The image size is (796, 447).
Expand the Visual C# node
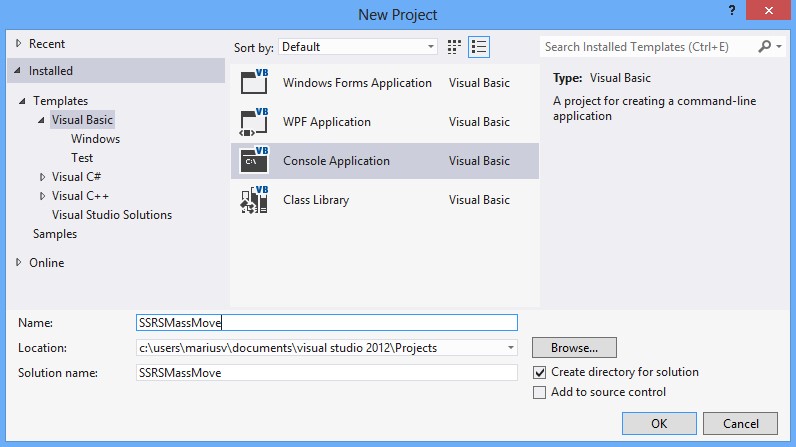42,177
